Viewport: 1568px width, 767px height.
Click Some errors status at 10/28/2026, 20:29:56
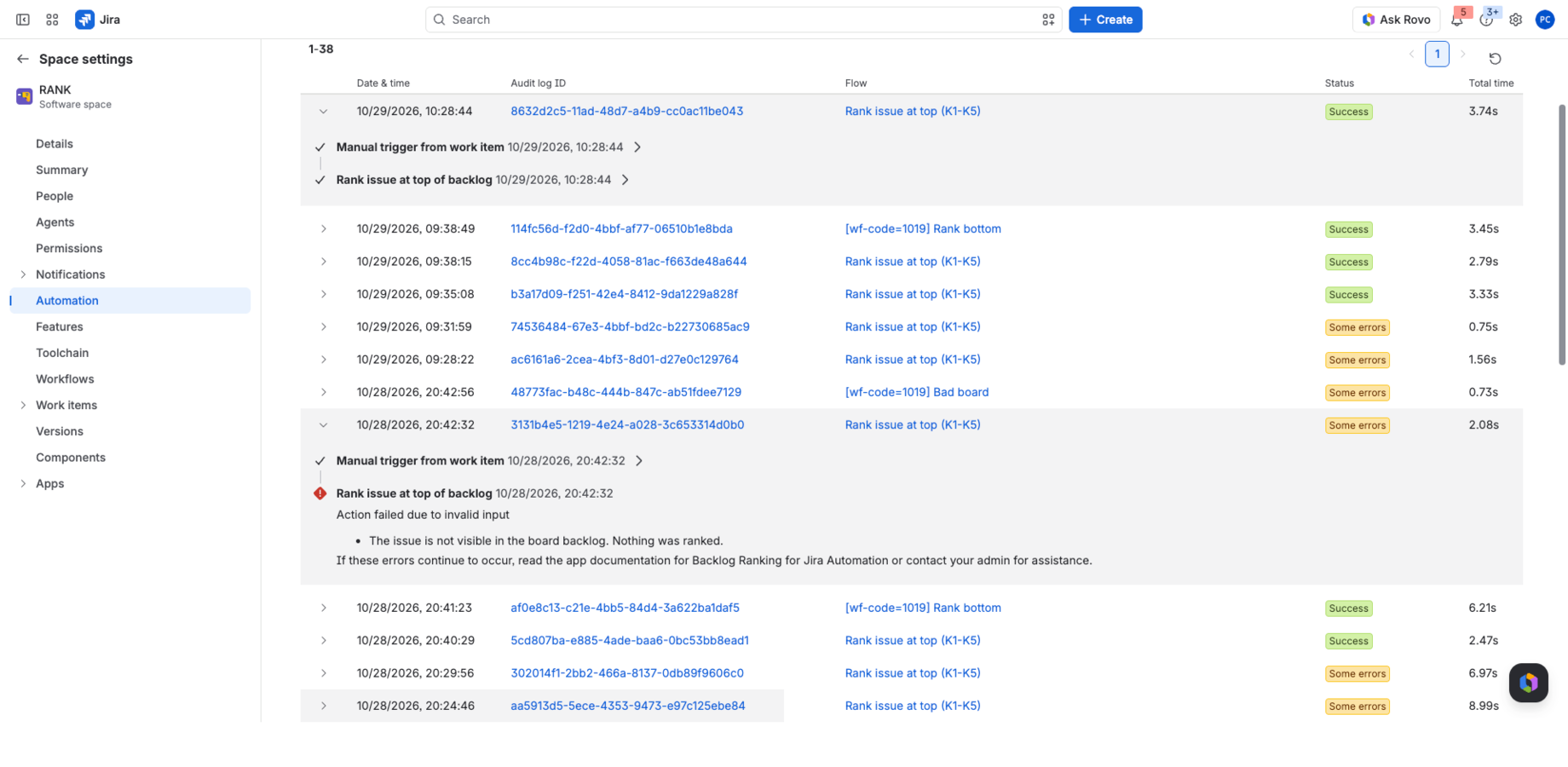(1357, 674)
